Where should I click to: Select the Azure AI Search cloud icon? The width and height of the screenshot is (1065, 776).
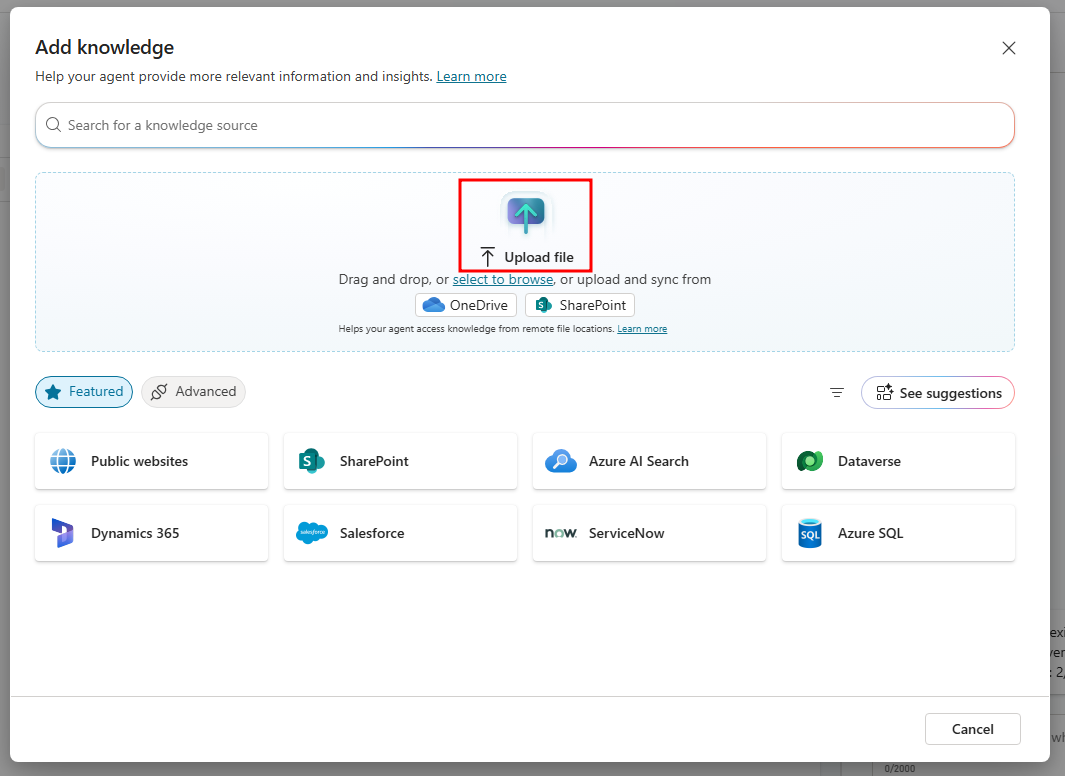coord(561,461)
